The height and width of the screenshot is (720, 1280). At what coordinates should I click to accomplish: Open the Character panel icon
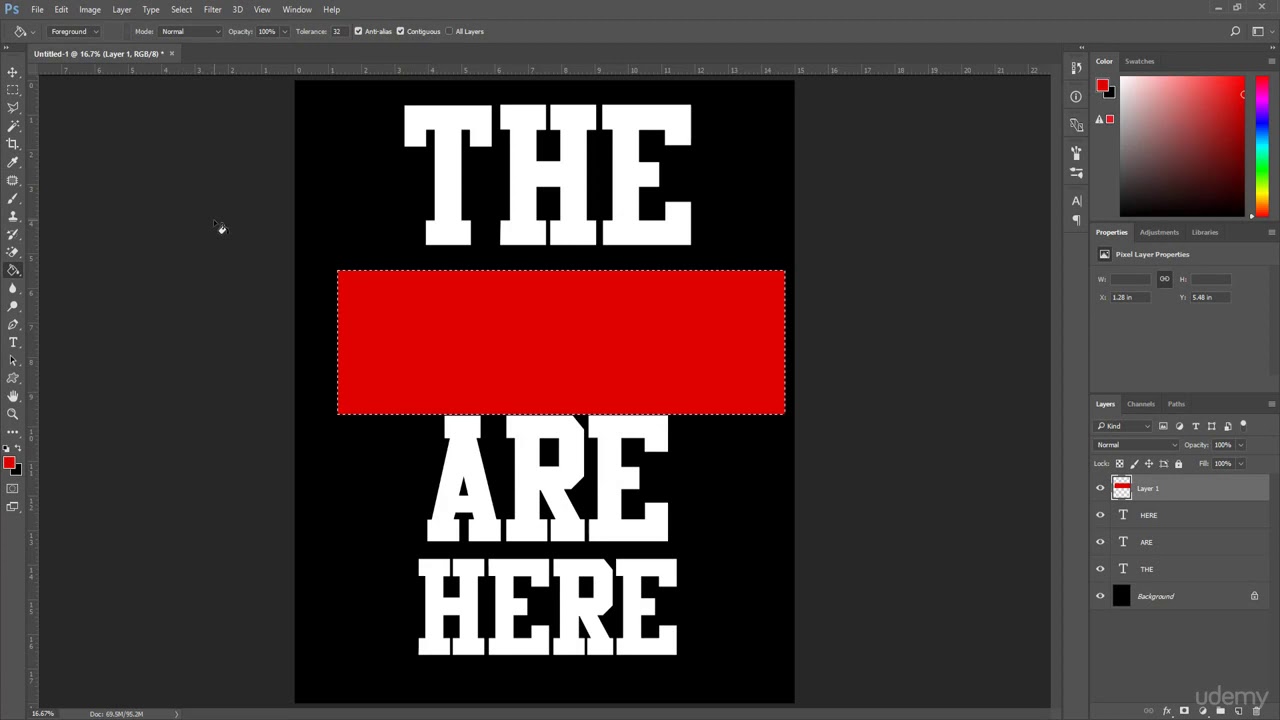tap(1076, 201)
